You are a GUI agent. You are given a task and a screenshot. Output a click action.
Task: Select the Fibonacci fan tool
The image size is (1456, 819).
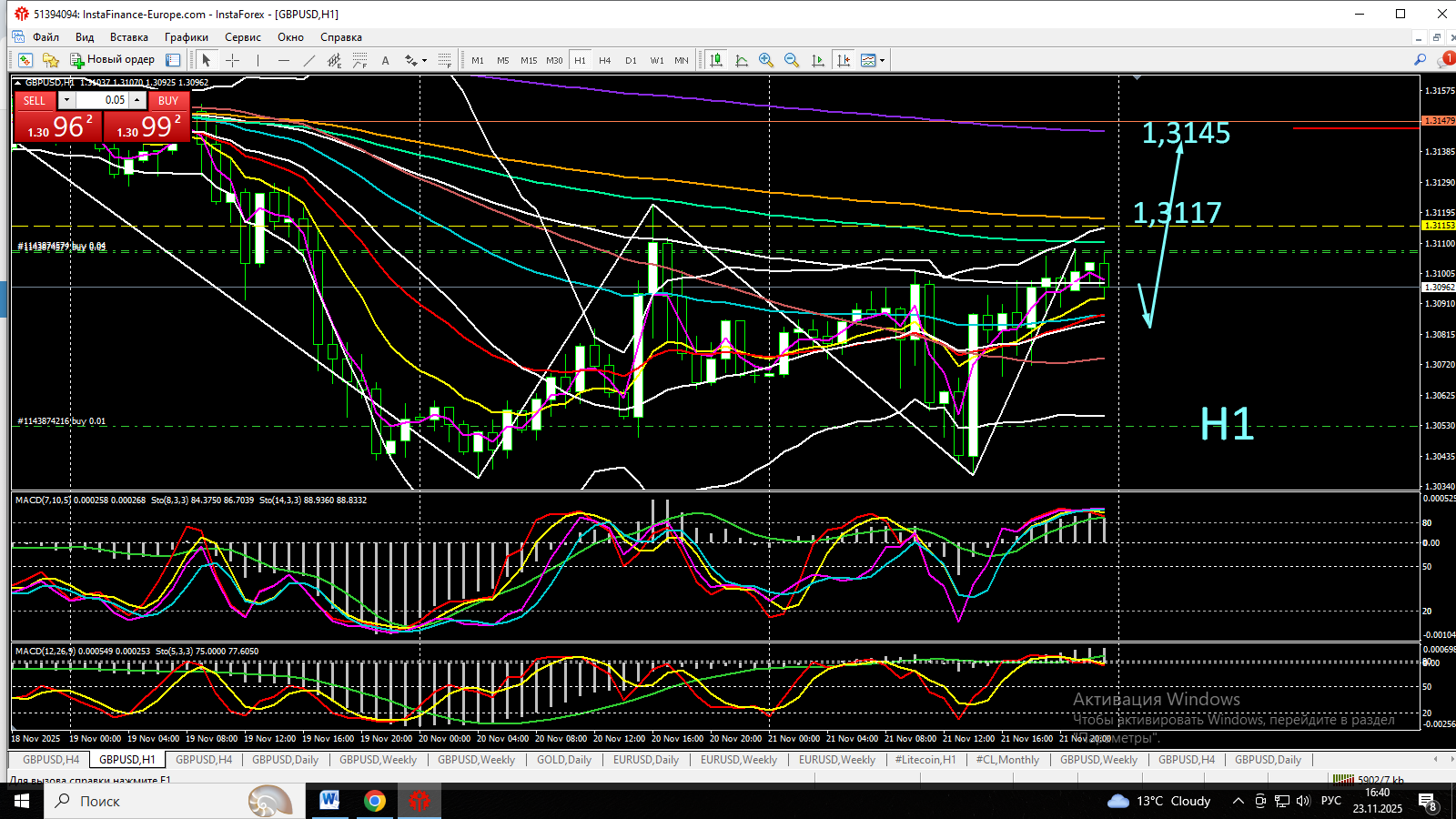(444, 60)
